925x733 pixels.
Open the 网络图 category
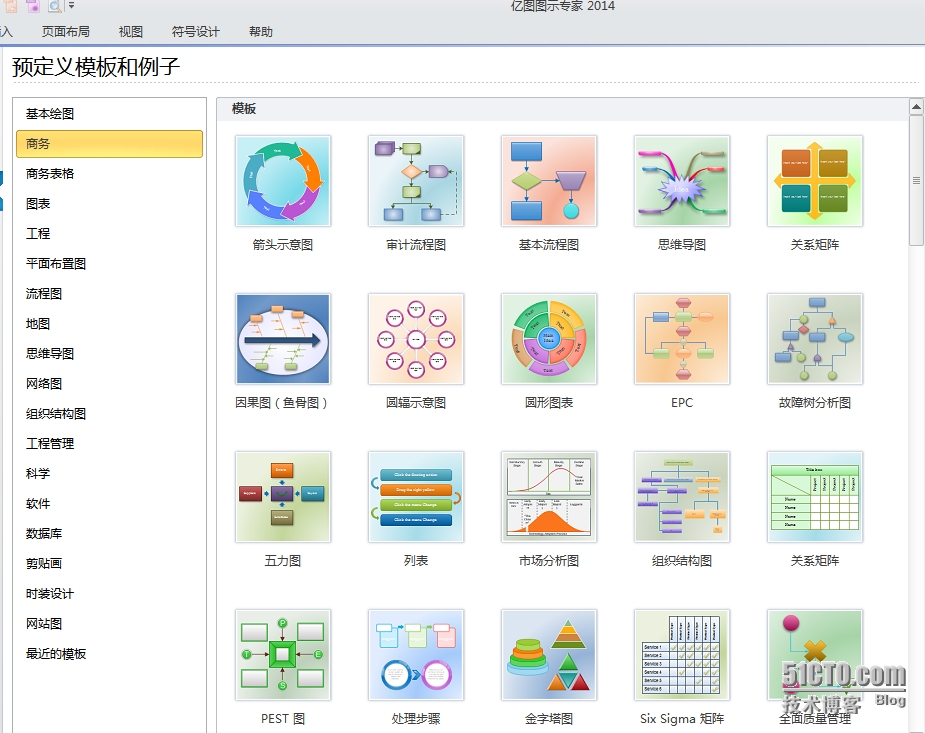110,384
